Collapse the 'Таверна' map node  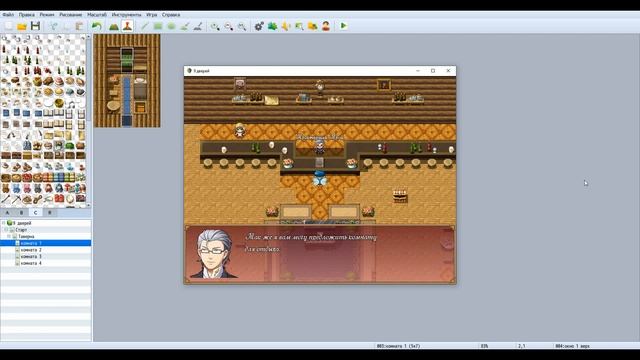pyautogui.click(x=9, y=236)
